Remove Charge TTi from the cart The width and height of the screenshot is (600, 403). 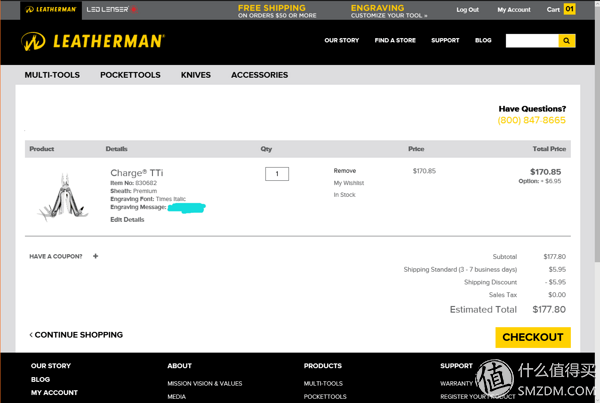[x=345, y=171]
